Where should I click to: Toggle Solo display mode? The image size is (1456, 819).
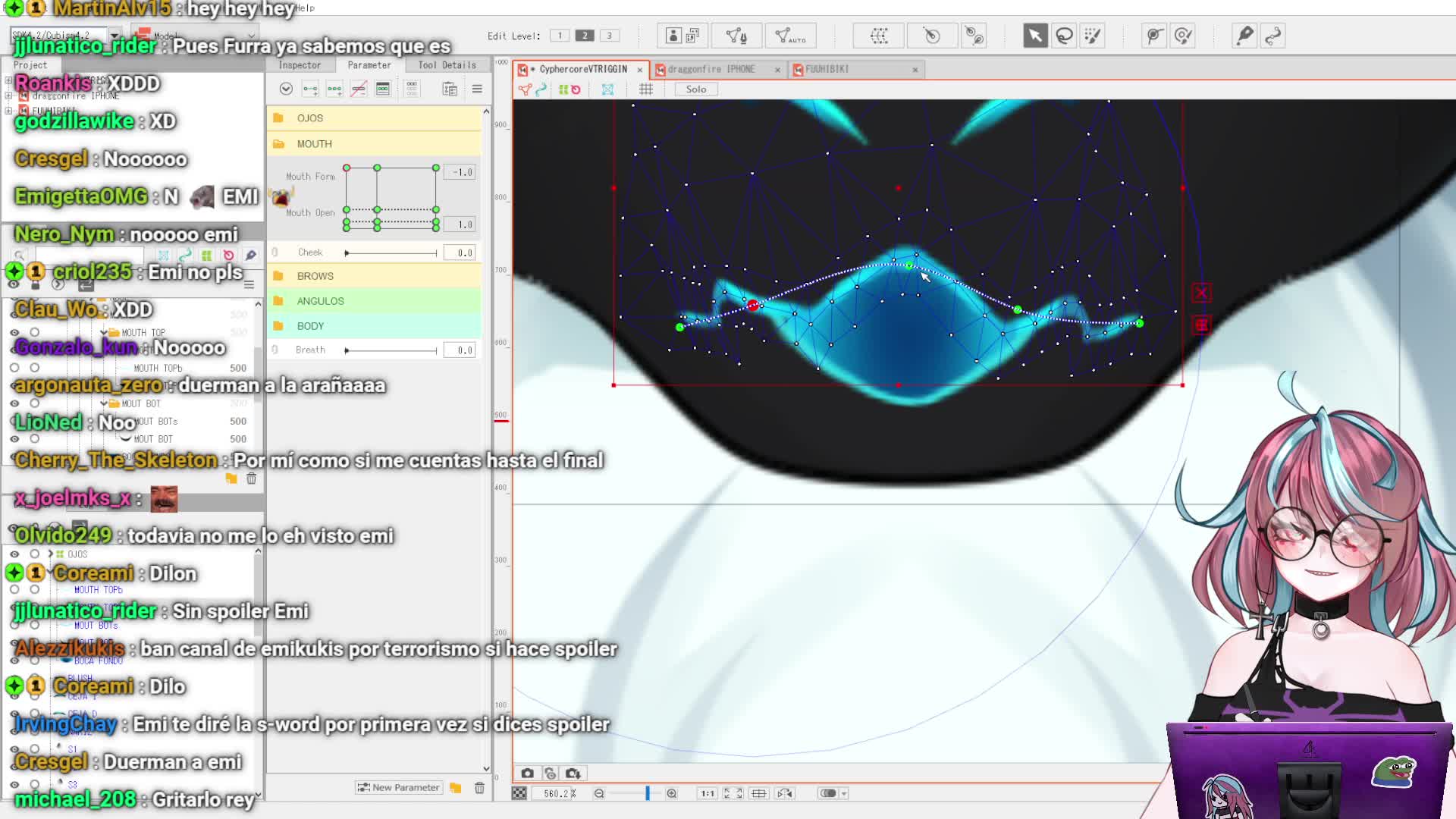(x=696, y=89)
